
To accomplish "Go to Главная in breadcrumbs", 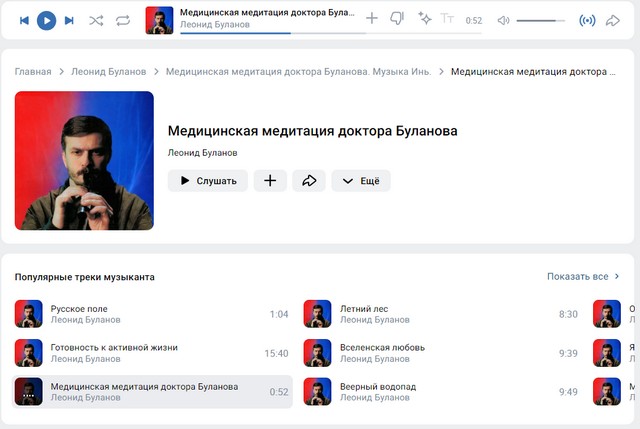I will [33, 72].
